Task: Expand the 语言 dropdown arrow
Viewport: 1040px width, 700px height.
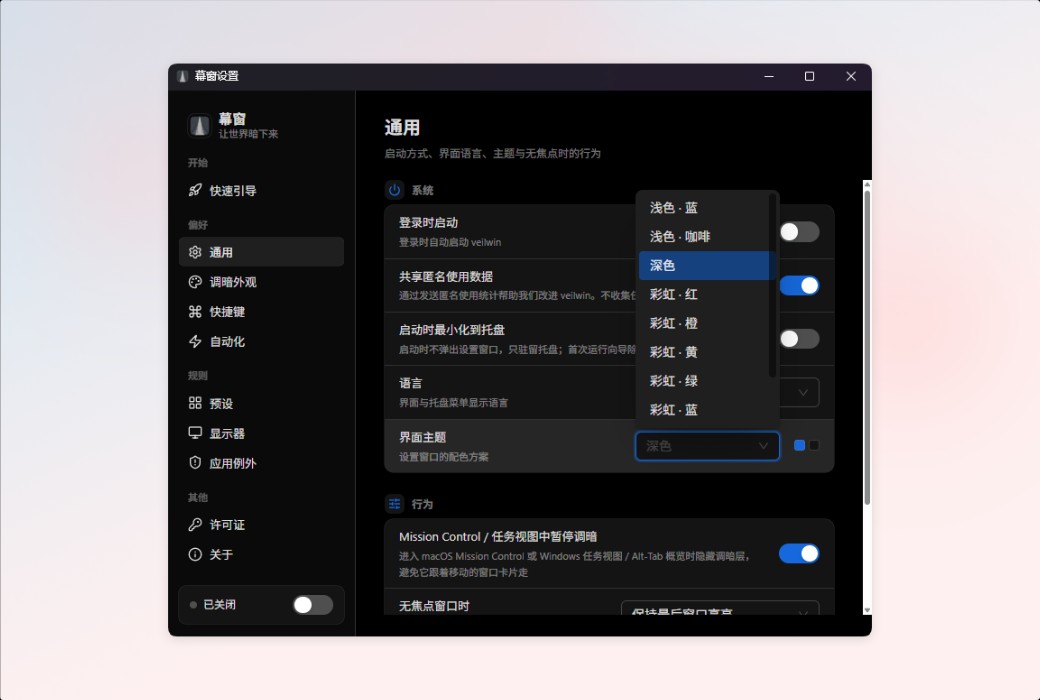Action: click(803, 392)
